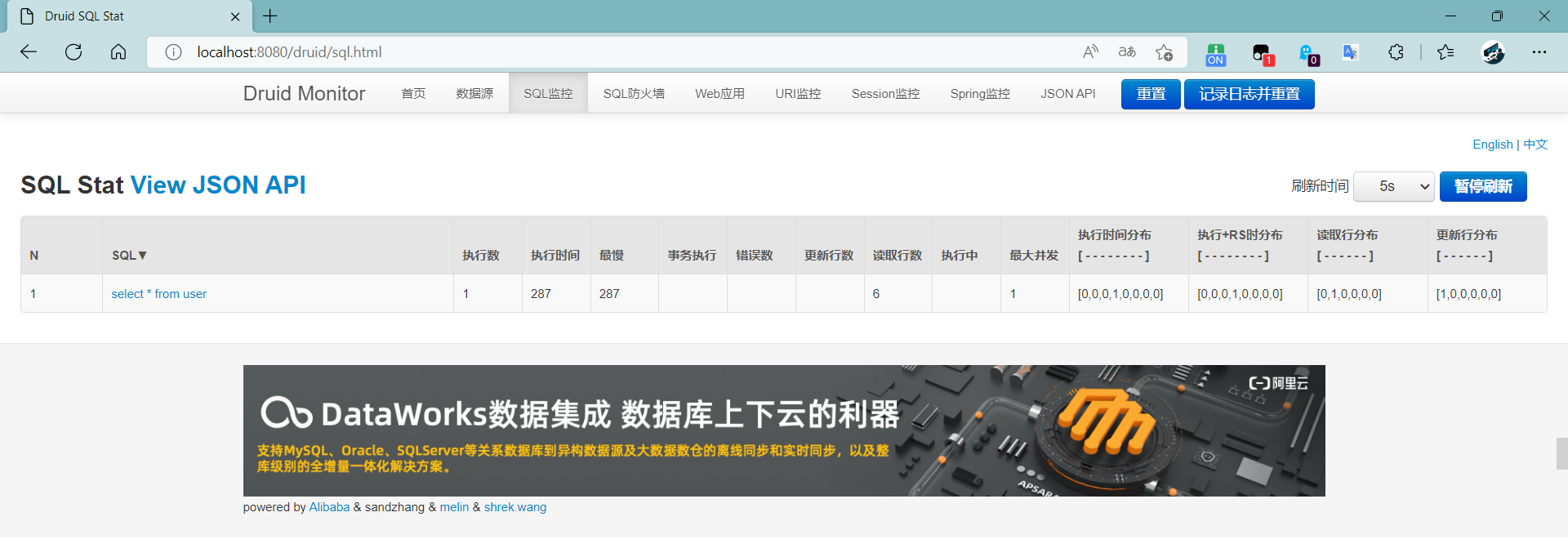Open the DataWorks banner advertisement
Screen dimensions: 1568x539
[784, 430]
